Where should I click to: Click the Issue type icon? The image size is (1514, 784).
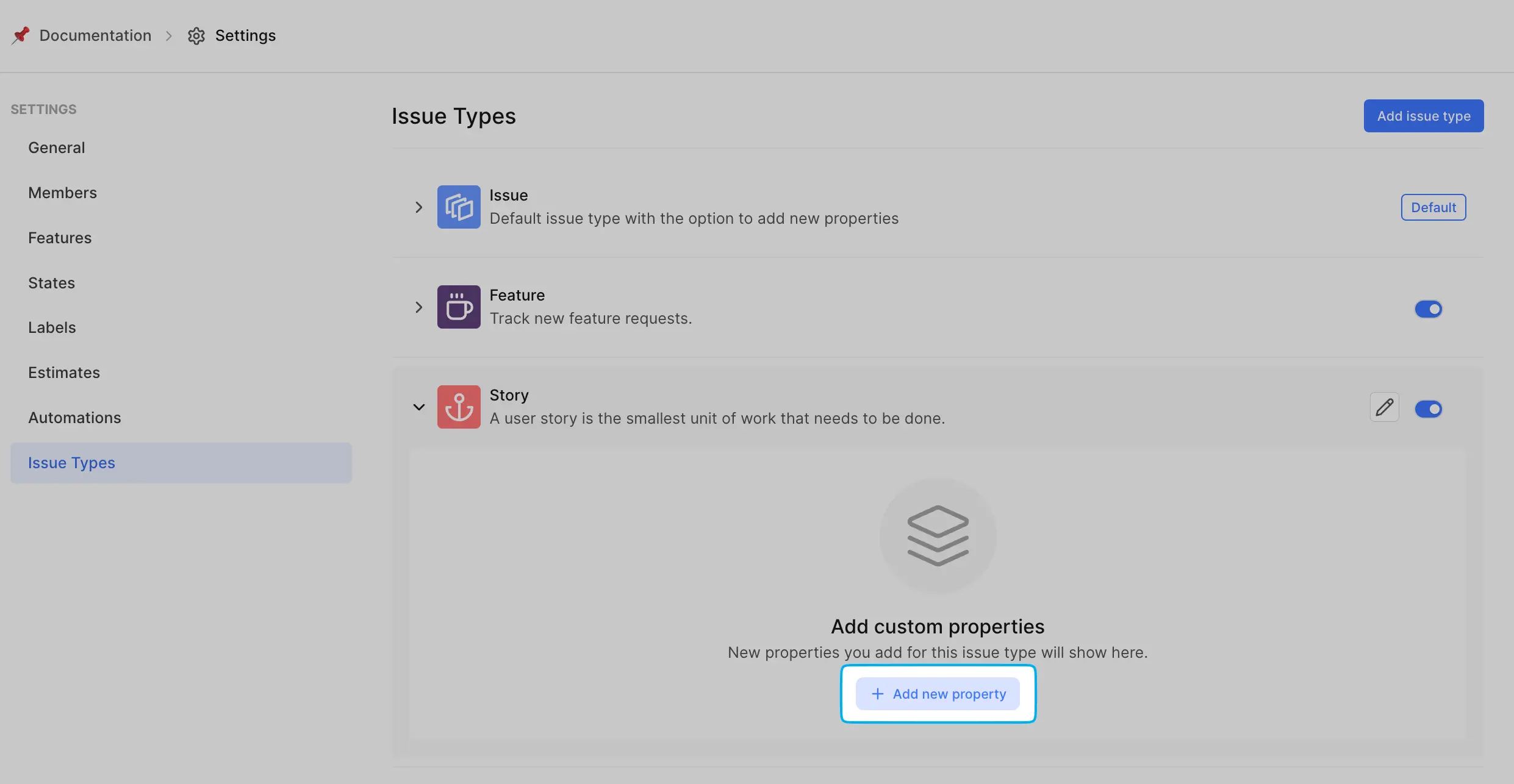click(459, 206)
